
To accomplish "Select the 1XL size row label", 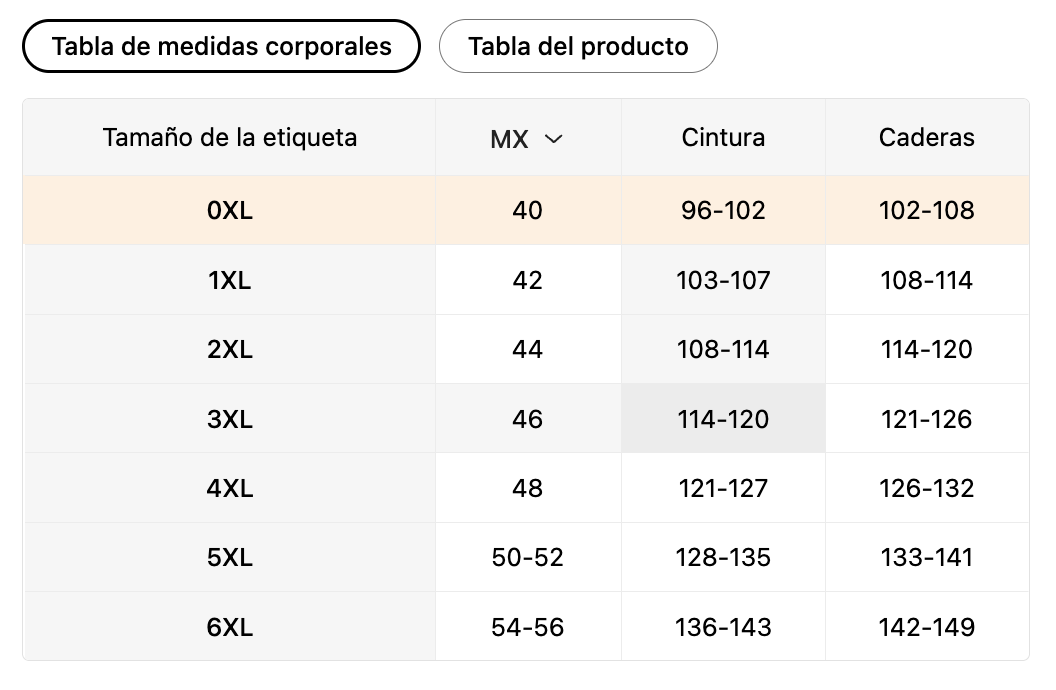I will click(x=229, y=281).
